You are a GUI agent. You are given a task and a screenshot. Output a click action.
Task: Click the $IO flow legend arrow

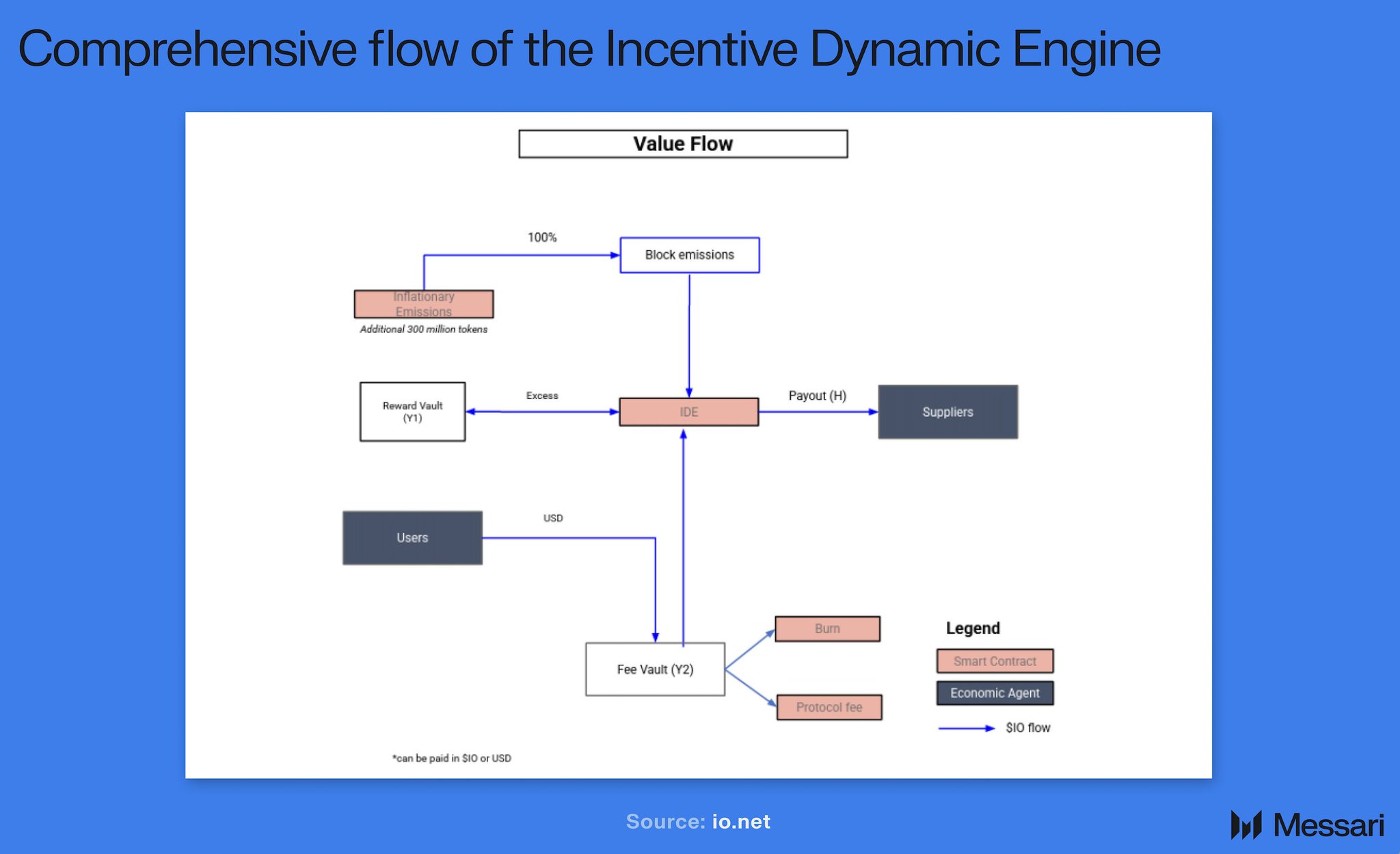point(966,728)
